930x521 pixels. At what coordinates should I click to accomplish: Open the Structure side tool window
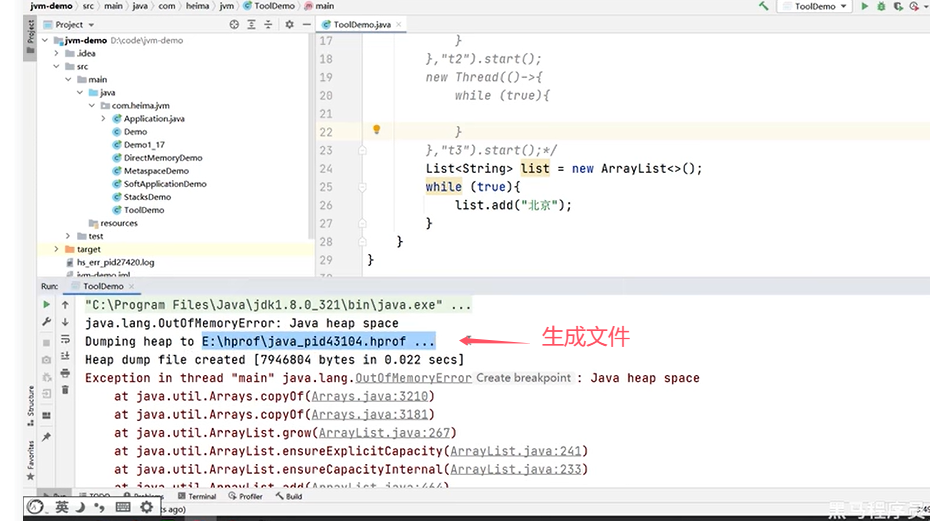pos(30,405)
